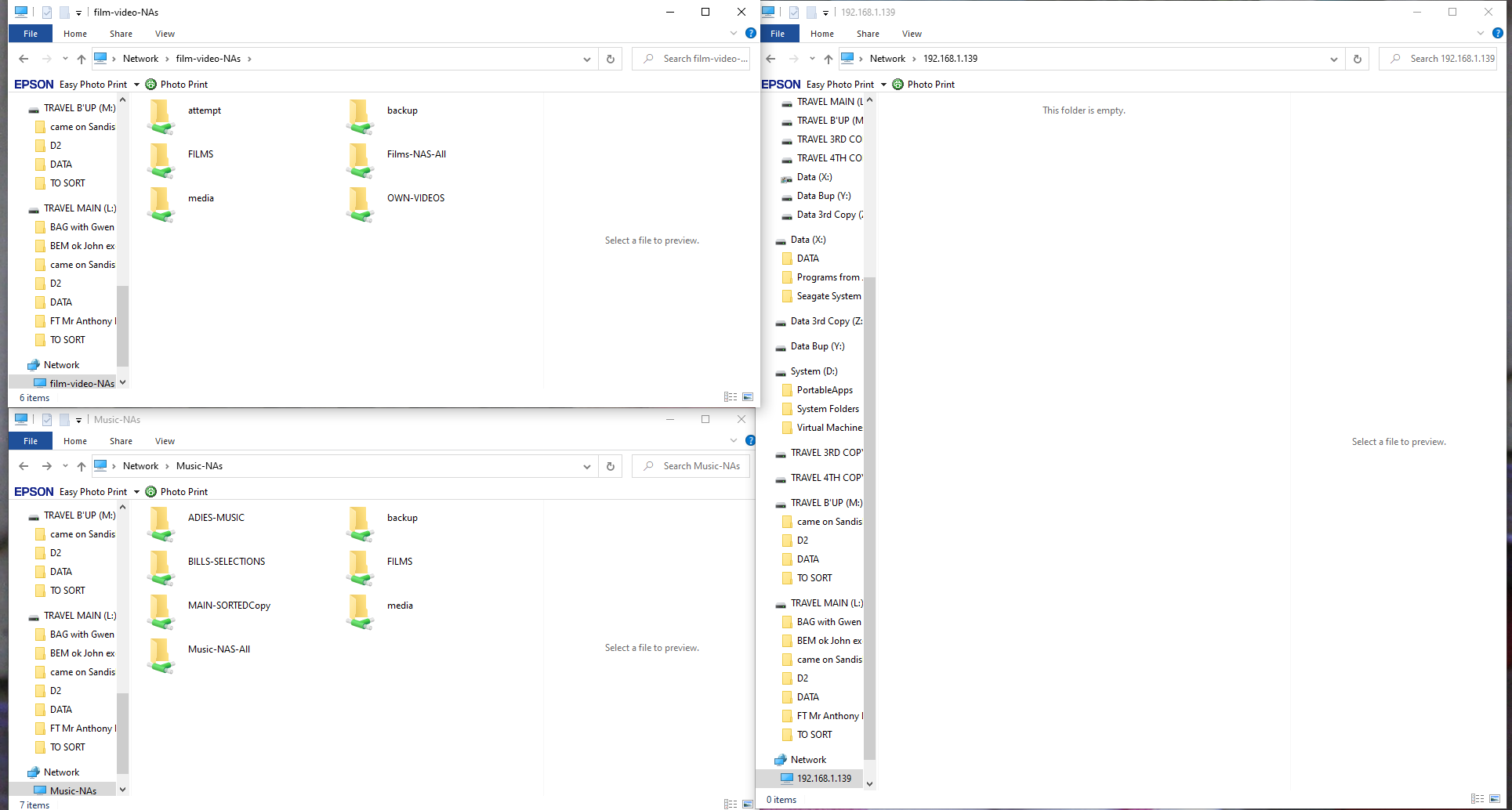Screen dimensions: 1512x810
Task: Open recent locations dropdown in film-video-NAs window
Action: point(65,59)
